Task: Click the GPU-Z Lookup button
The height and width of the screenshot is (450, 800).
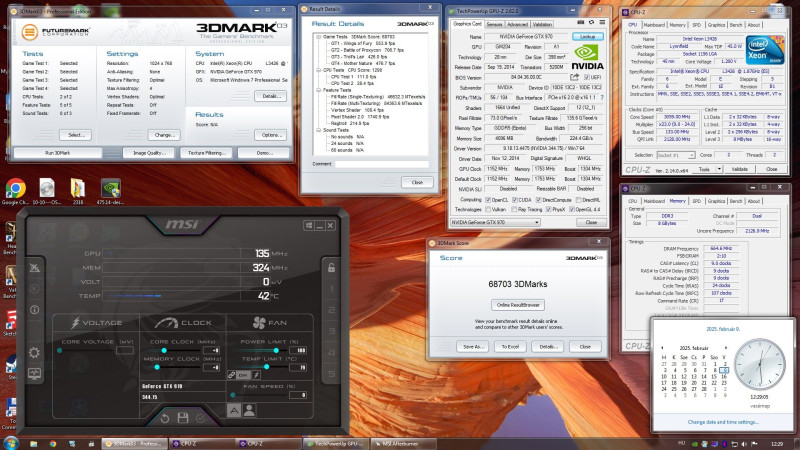Action: tap(588, 37)
